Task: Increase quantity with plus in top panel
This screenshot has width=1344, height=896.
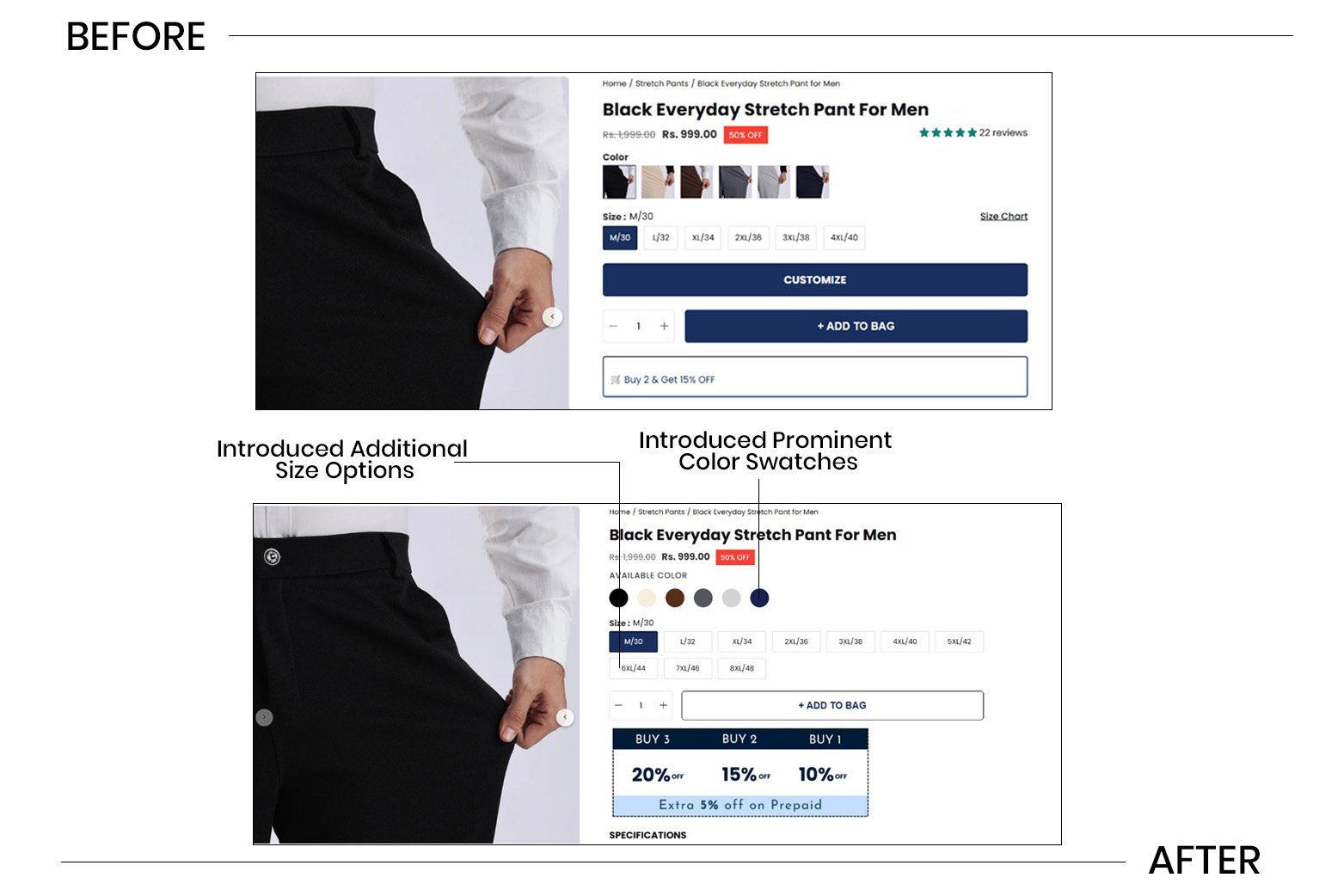Action: pos(664,326)
